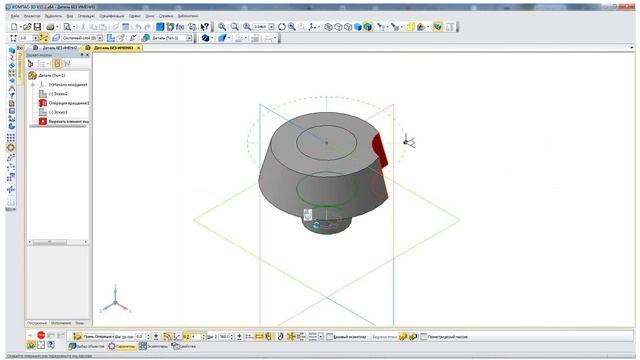Click the Create Object icon left of Stop
The height and width of the screenshot is (360, 640).
pos(31,336)
